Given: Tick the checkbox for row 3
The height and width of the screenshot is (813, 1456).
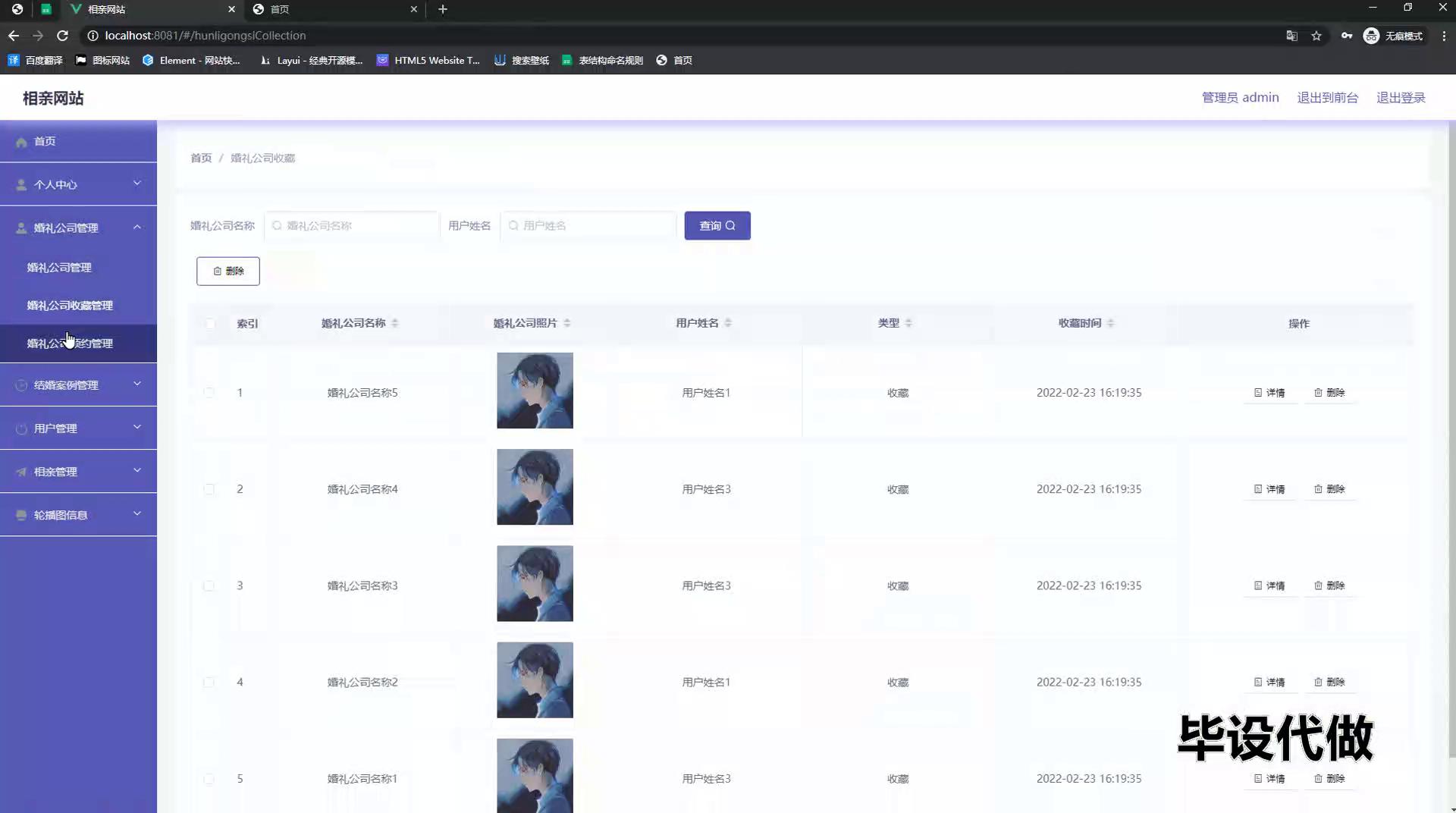Looking at the screenshot, I should click(x=209, y=585).
